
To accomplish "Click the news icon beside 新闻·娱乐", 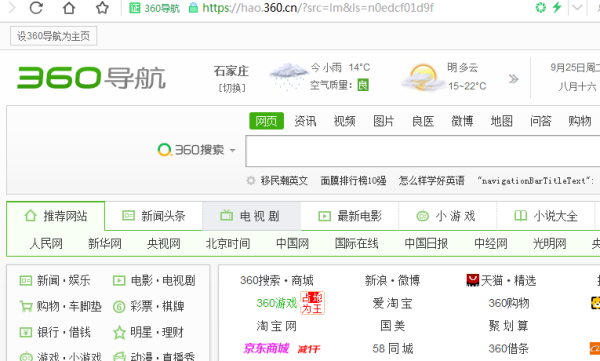I will tap(26, 281).
